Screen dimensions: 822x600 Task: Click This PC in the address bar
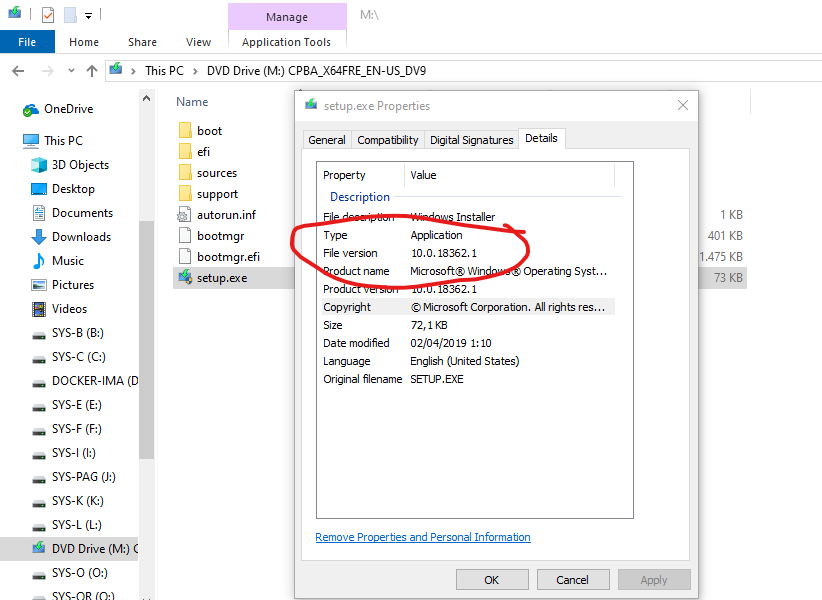[164, 71]
